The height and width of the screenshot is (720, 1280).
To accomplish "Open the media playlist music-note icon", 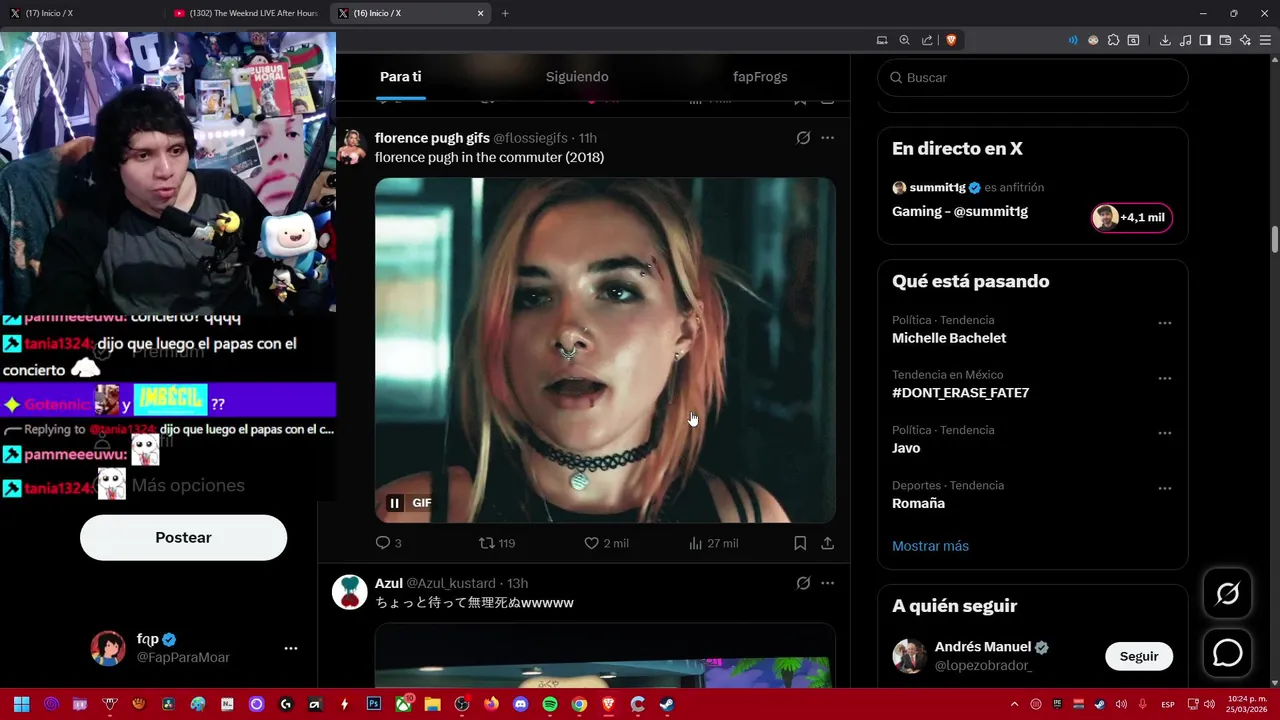I will tap(1185, 40).
